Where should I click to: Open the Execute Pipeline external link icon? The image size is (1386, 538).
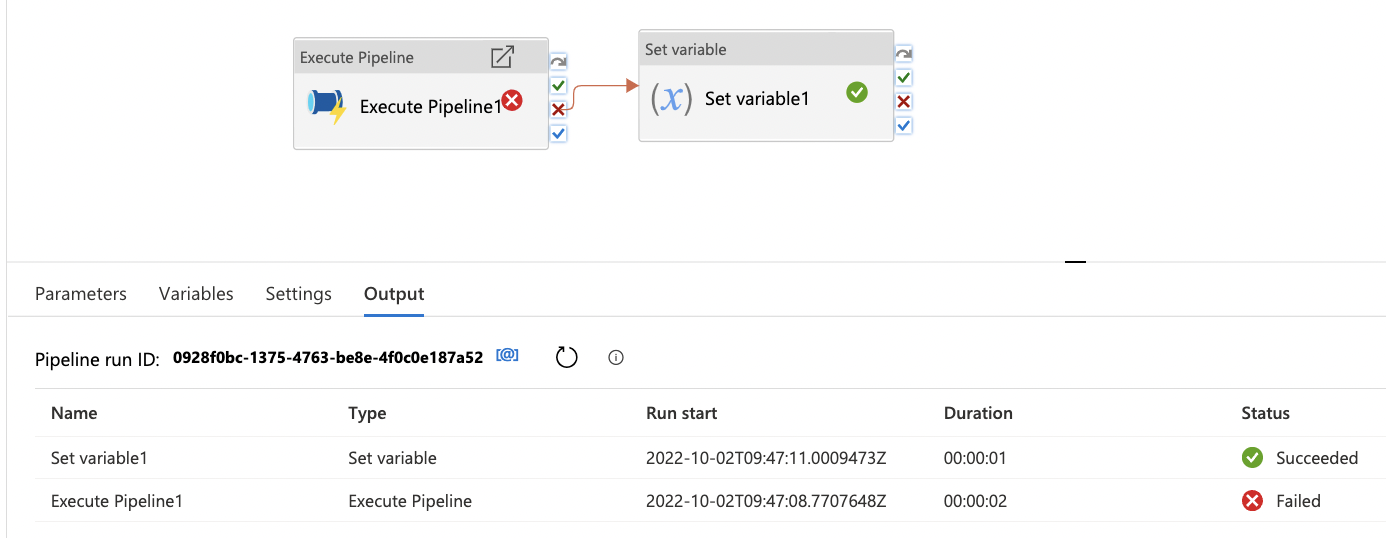[x=502, y=57]
